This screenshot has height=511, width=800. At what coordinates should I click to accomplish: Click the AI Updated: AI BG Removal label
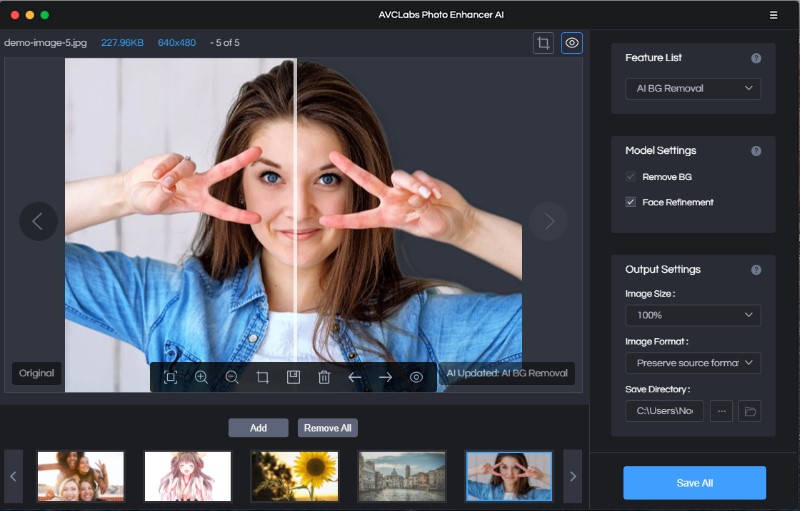click(507, 373)
